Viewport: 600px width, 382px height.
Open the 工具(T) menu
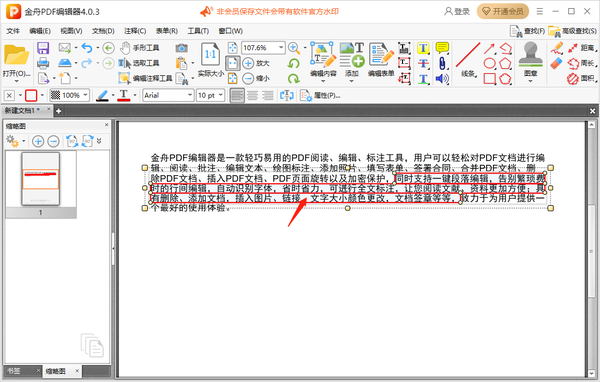(198, 31)
